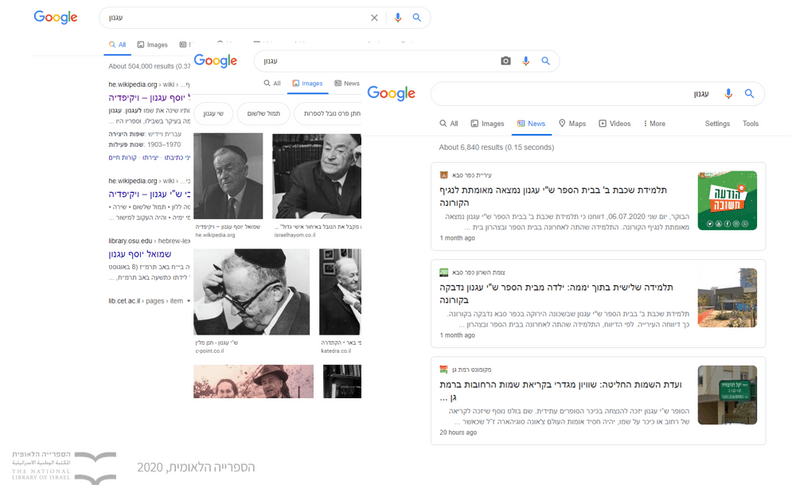The image size is (800, 494).
Task: Click the microphone icon in the images search bar
Action: [526, 61]
